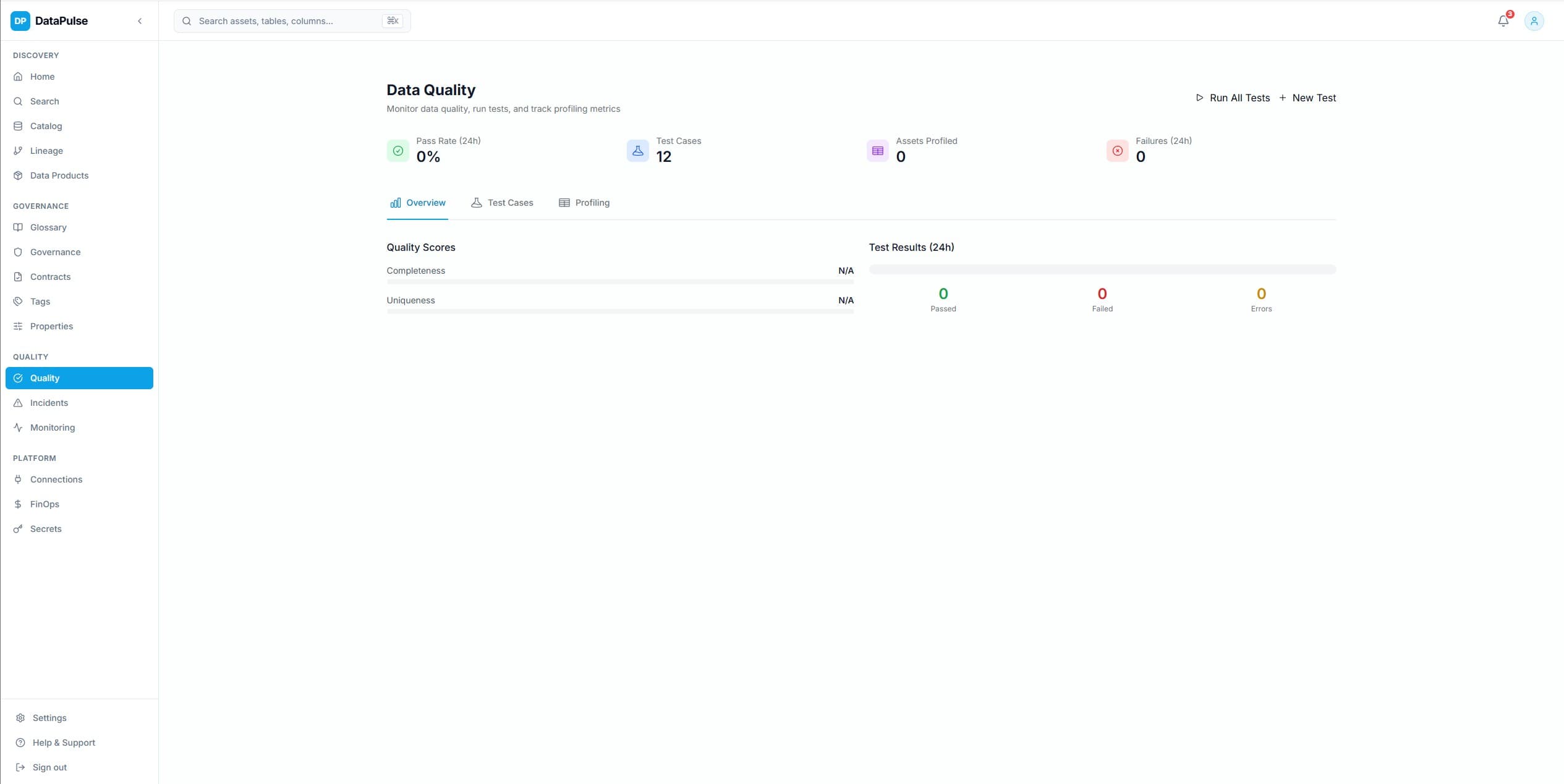Image resolution: width=1564 pixels, height=784 pixels.
Task: Click the Monitoring activity icon
Action: 18,427
